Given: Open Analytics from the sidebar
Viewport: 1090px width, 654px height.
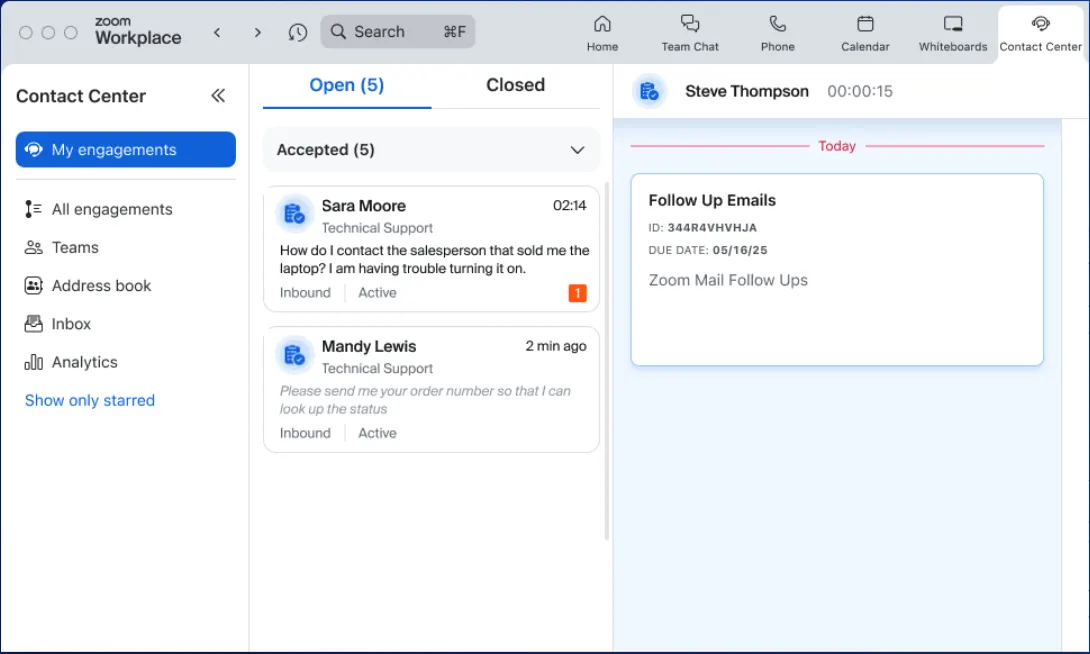Looking at the screenshot, I should point(84,362).
